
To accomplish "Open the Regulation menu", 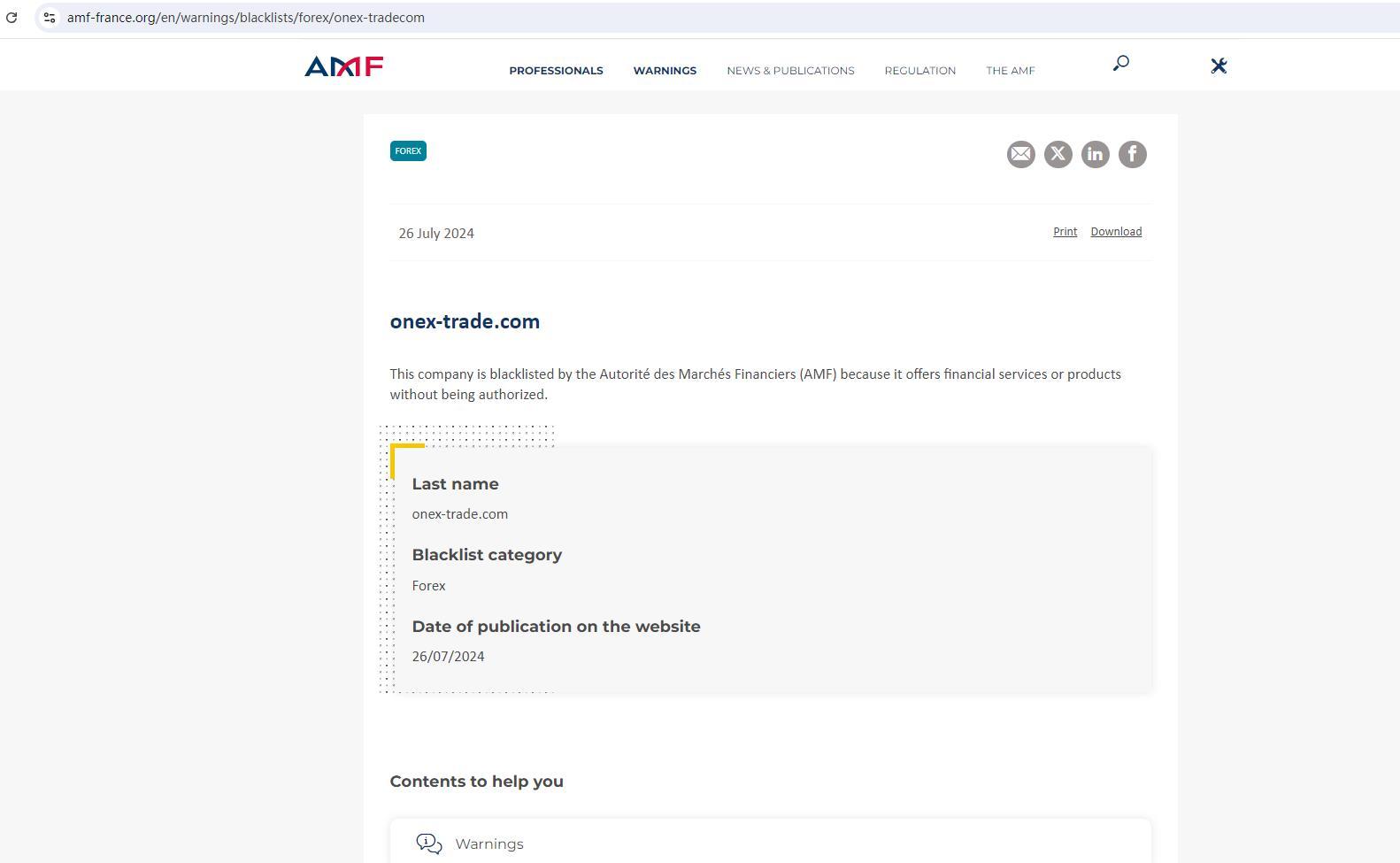I will coord(919,71).
